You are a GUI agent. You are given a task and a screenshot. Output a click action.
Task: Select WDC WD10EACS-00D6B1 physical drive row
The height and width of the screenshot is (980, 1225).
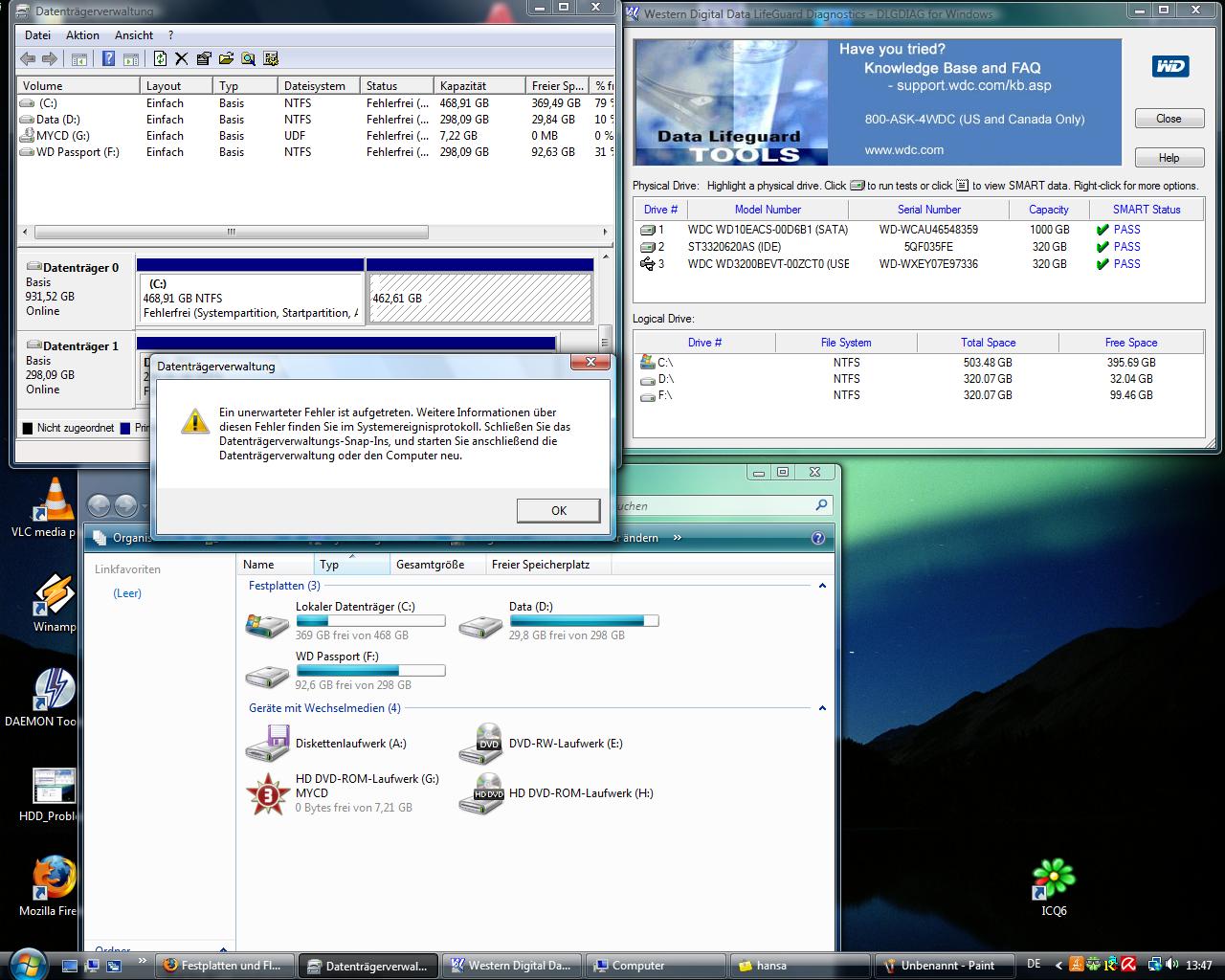click(x=919, y=230)
